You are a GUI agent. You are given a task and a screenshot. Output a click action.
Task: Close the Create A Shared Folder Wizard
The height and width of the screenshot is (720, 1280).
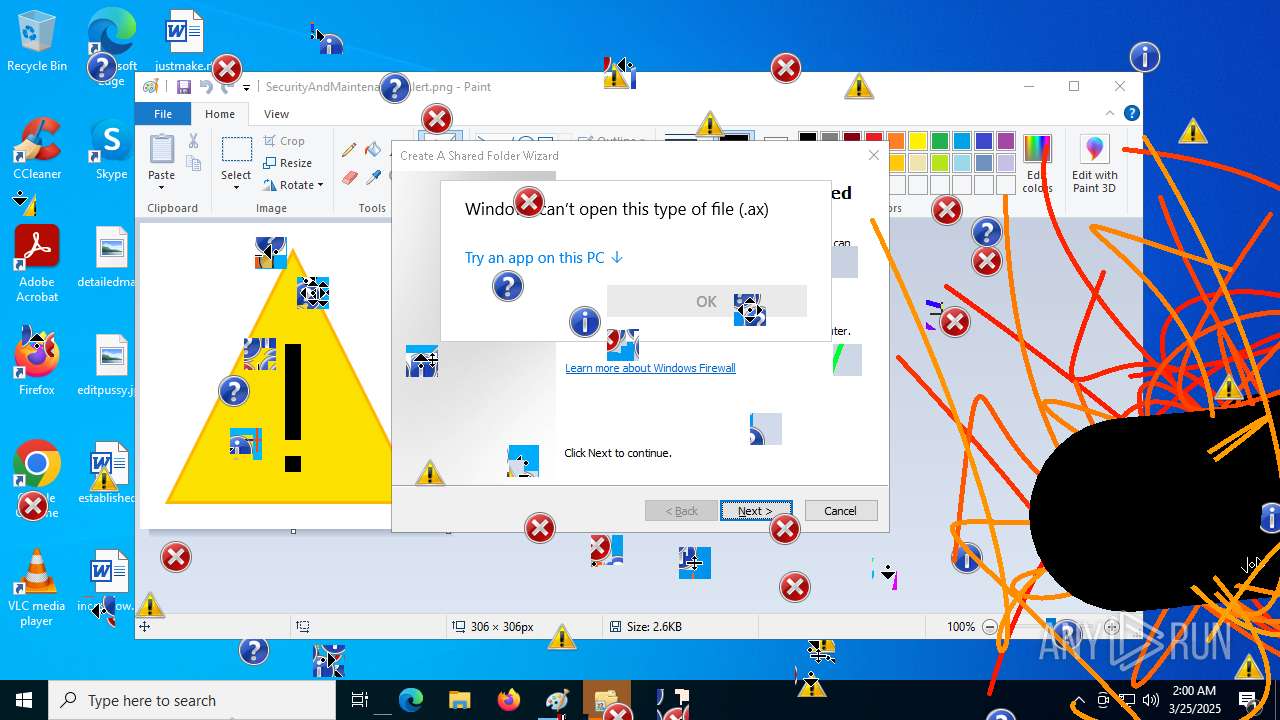(873, 155)
